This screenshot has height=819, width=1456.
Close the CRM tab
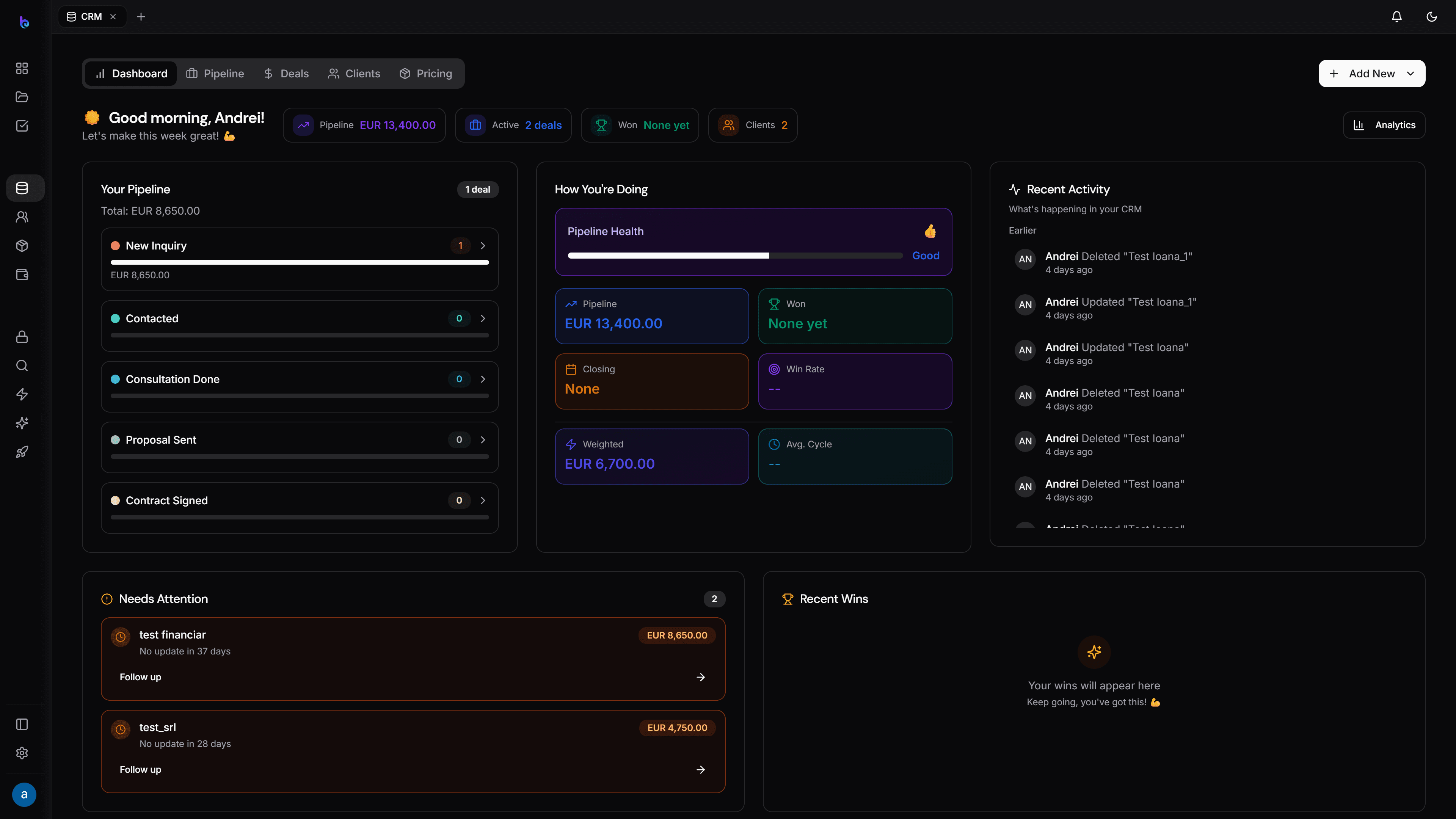click(x=113, y=17)
